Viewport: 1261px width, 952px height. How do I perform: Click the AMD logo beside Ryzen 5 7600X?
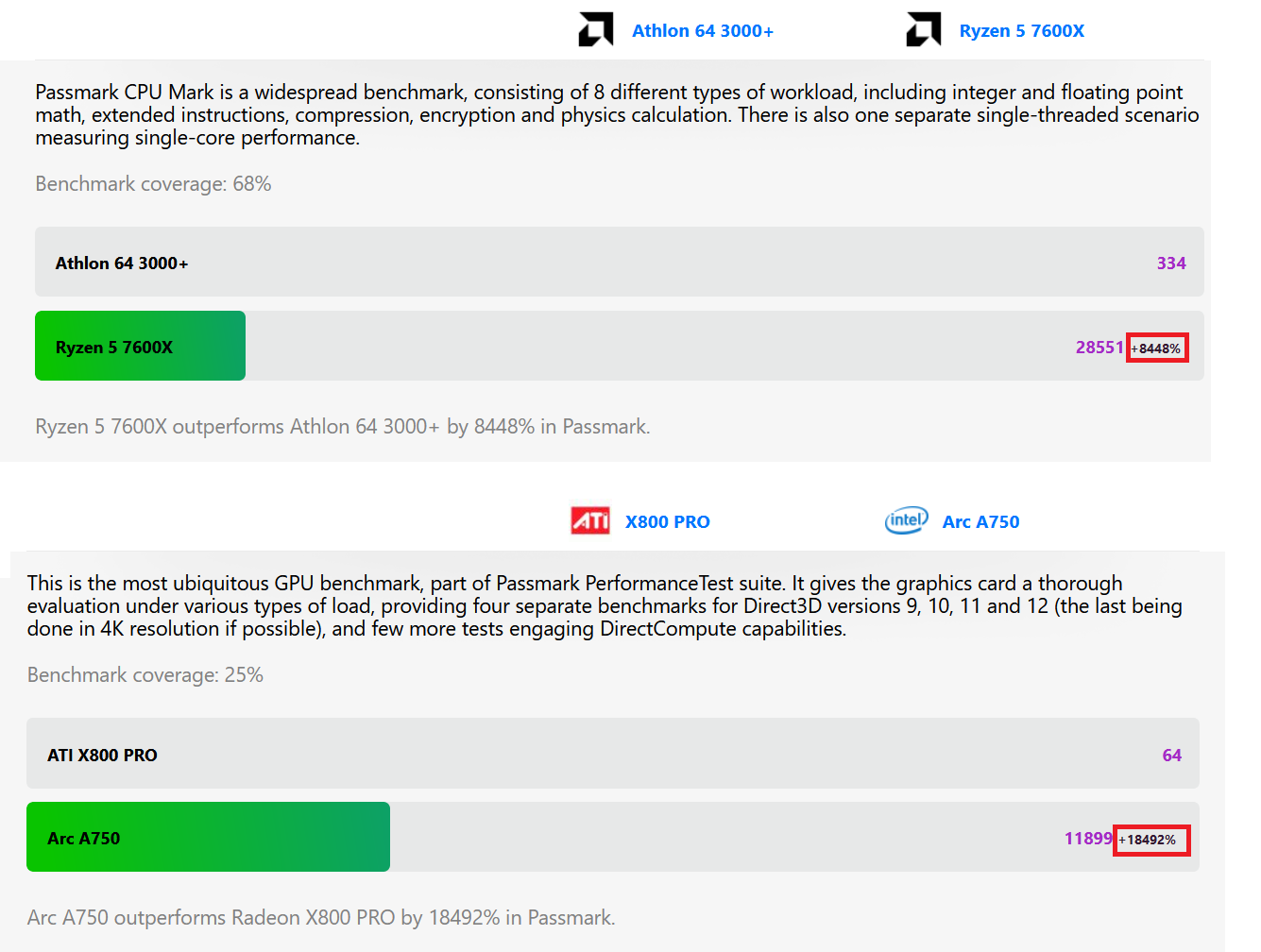(x=923, y=30)
